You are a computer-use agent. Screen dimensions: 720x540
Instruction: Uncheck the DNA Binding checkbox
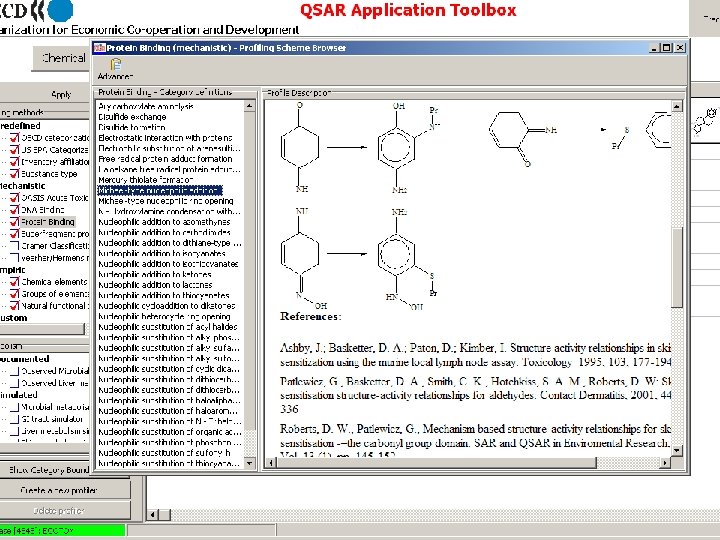coord(14,210)
